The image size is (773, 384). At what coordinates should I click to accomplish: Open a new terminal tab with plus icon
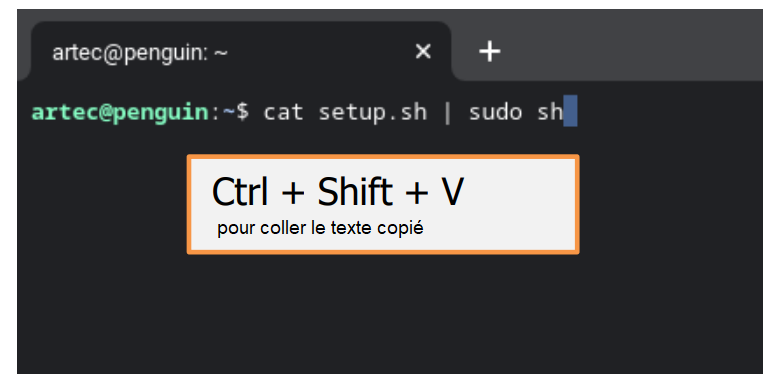click(x=490, y=51)
